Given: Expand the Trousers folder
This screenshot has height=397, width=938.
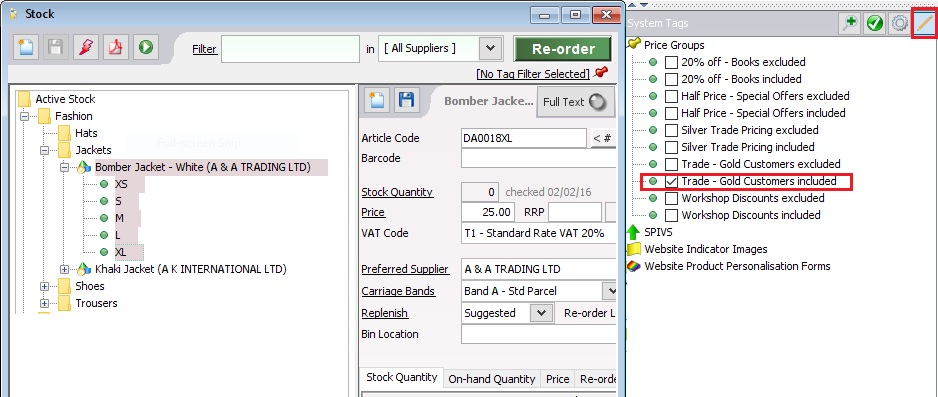Looking at the screenshot, I should point(44,304).
